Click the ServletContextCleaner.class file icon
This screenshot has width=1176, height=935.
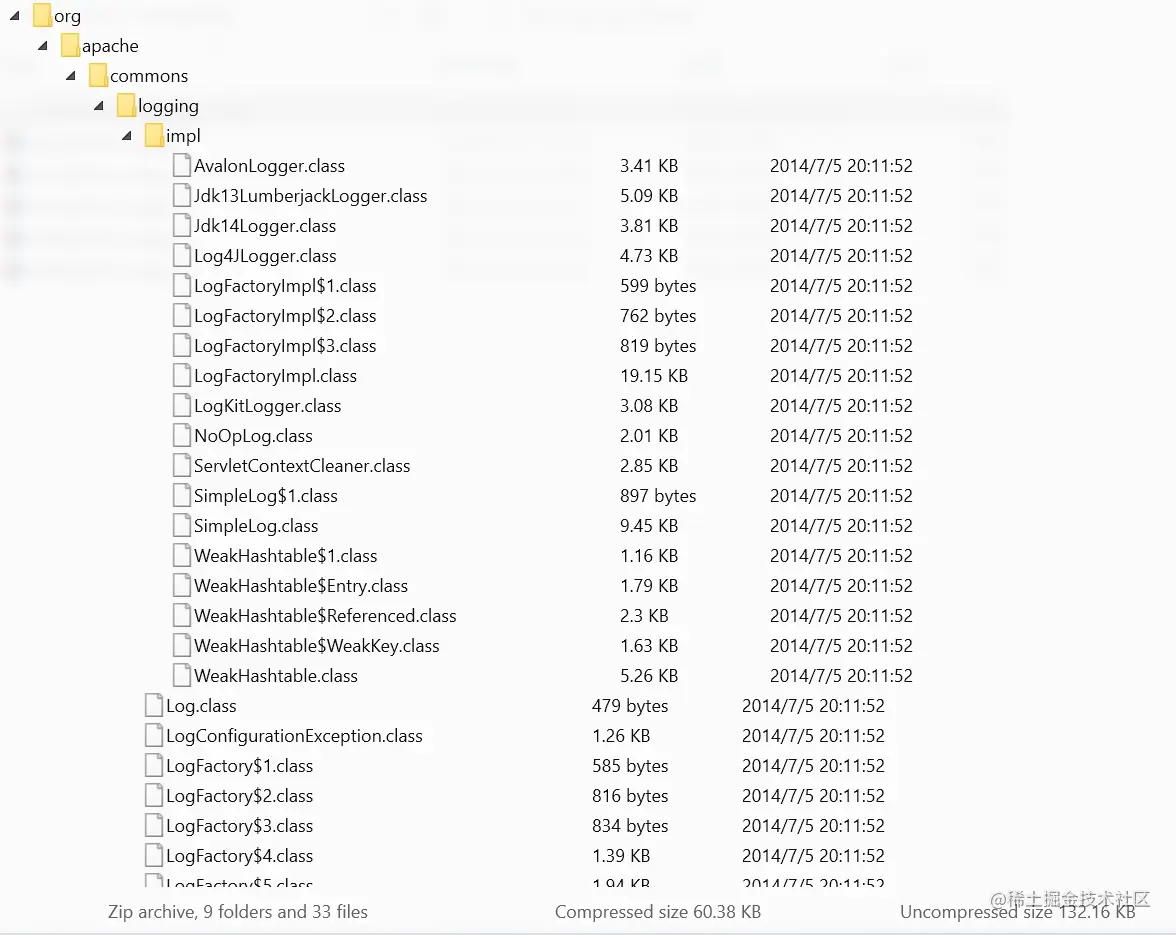click(x=182, y=466)
